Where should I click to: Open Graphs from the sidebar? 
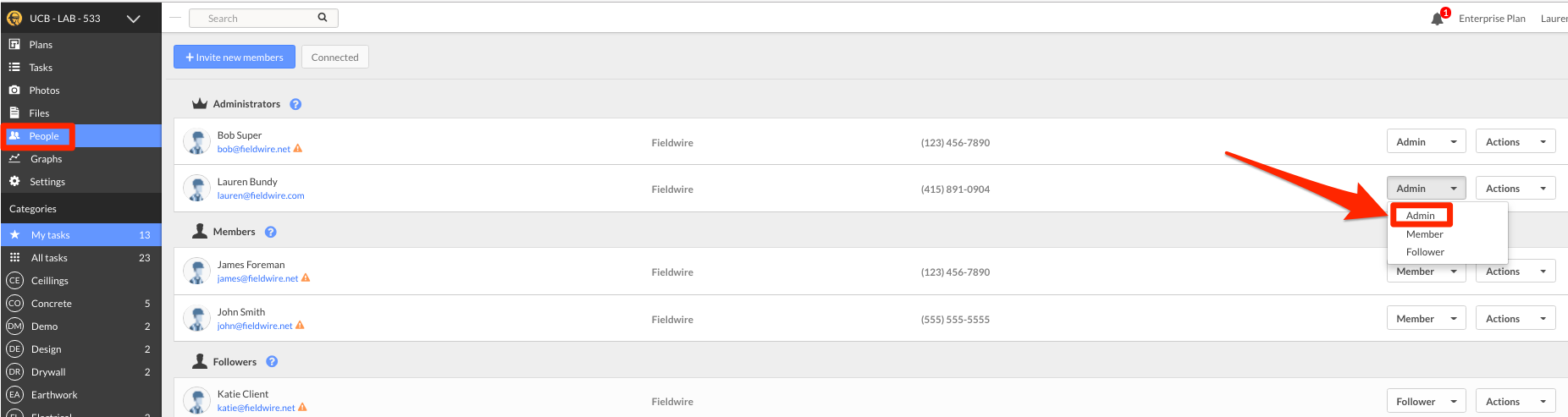click(x=46, y=159)
